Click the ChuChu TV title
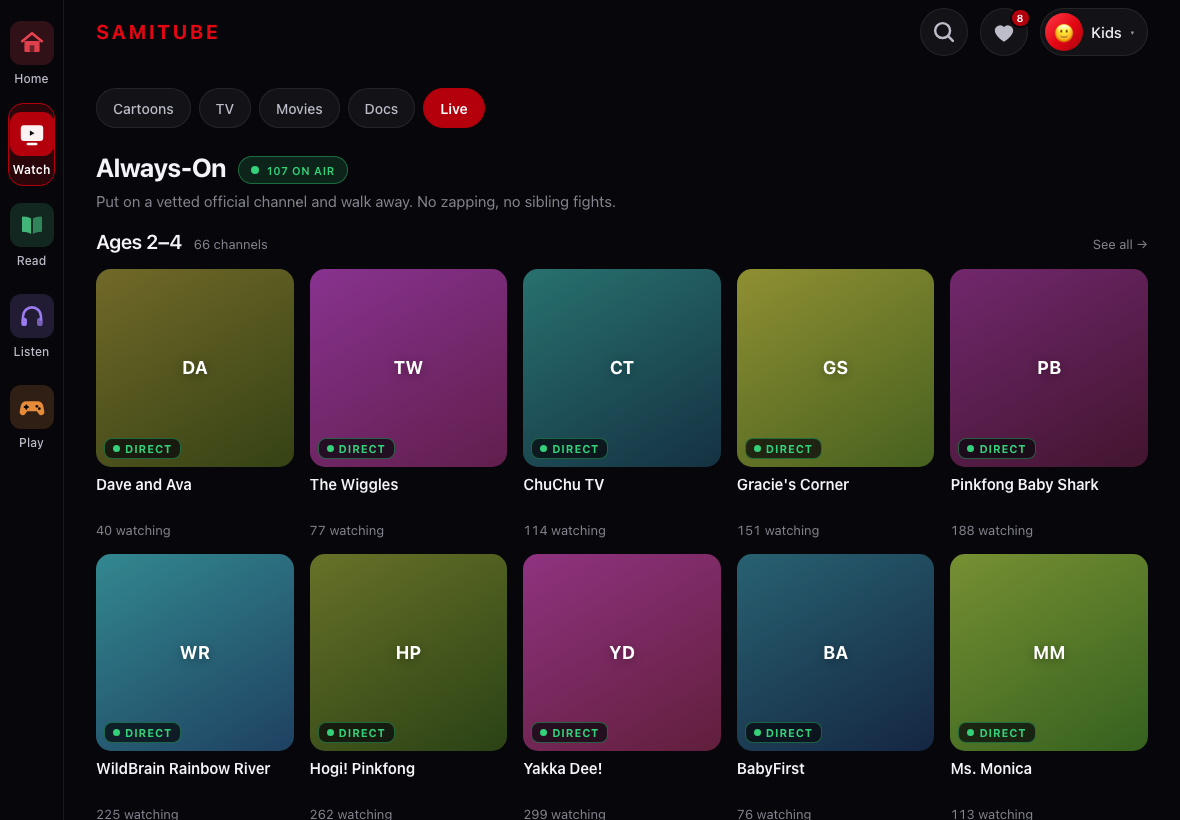This screenshot has height=820, width=1180. click(564, 484)
